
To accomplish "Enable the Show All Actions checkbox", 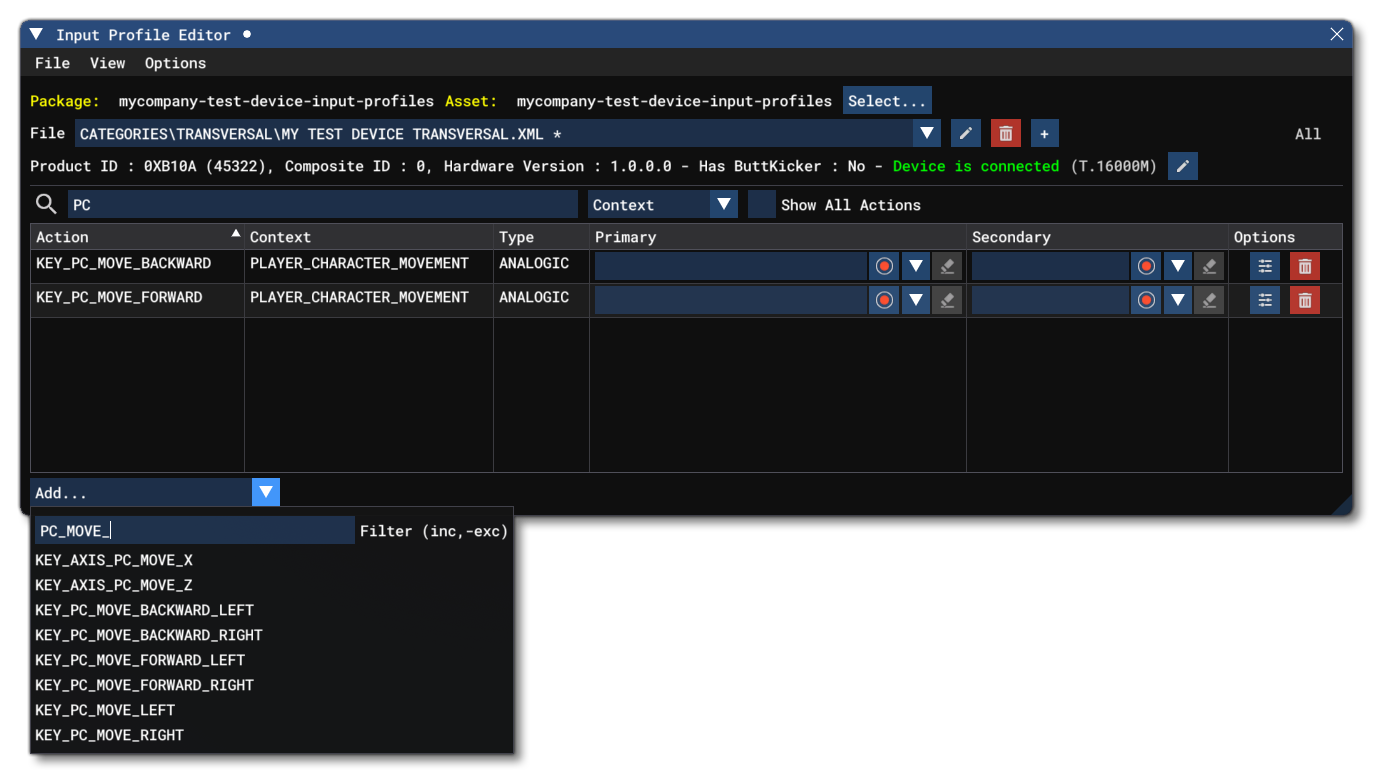I will pos(761,204).
